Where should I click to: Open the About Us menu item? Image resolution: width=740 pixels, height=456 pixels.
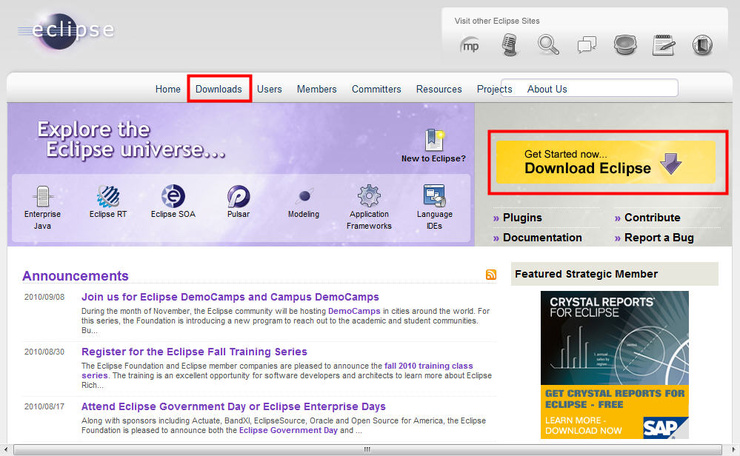547,89
